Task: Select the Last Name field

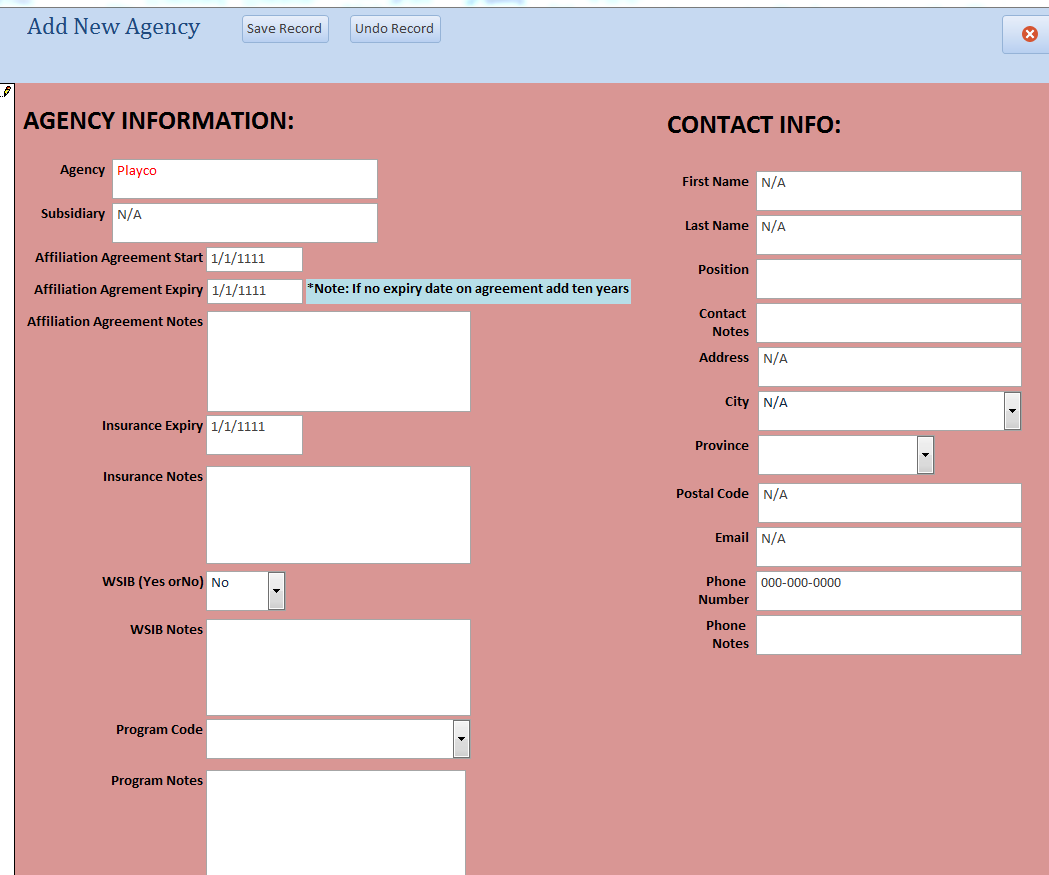Action: [889, 235]
